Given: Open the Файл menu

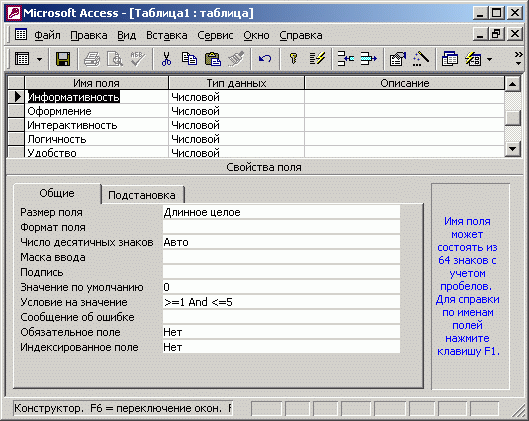Looking at the screenshot, I should 47,35.
